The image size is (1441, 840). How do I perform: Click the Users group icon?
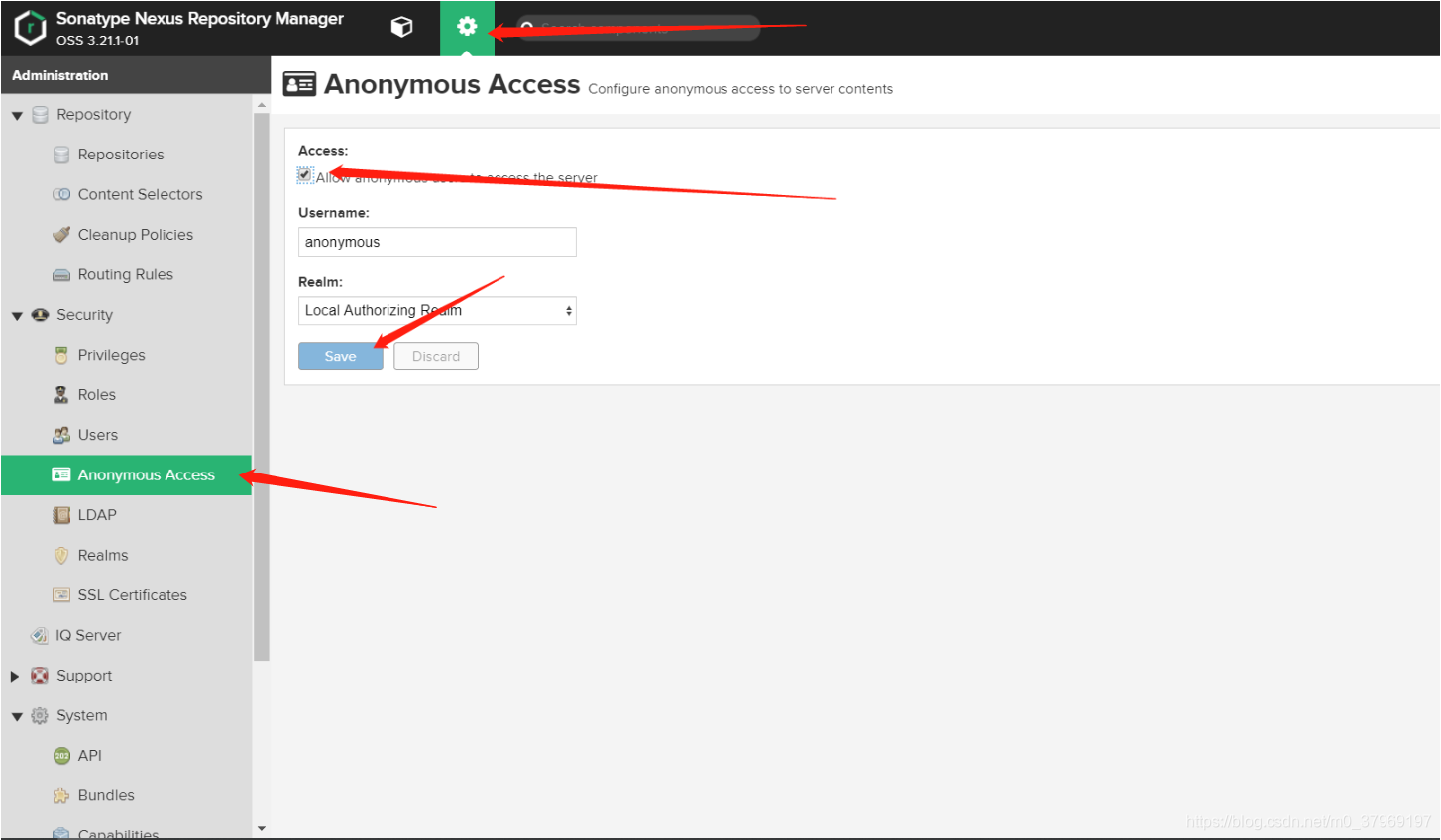[61, 435]
